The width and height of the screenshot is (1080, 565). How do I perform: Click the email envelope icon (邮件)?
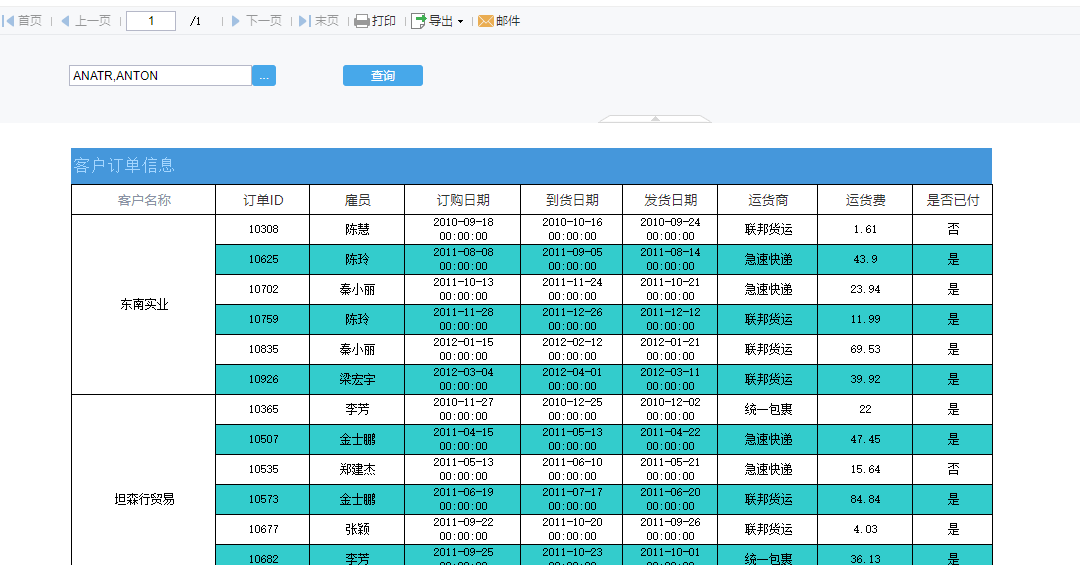click(x=486, y=21)
